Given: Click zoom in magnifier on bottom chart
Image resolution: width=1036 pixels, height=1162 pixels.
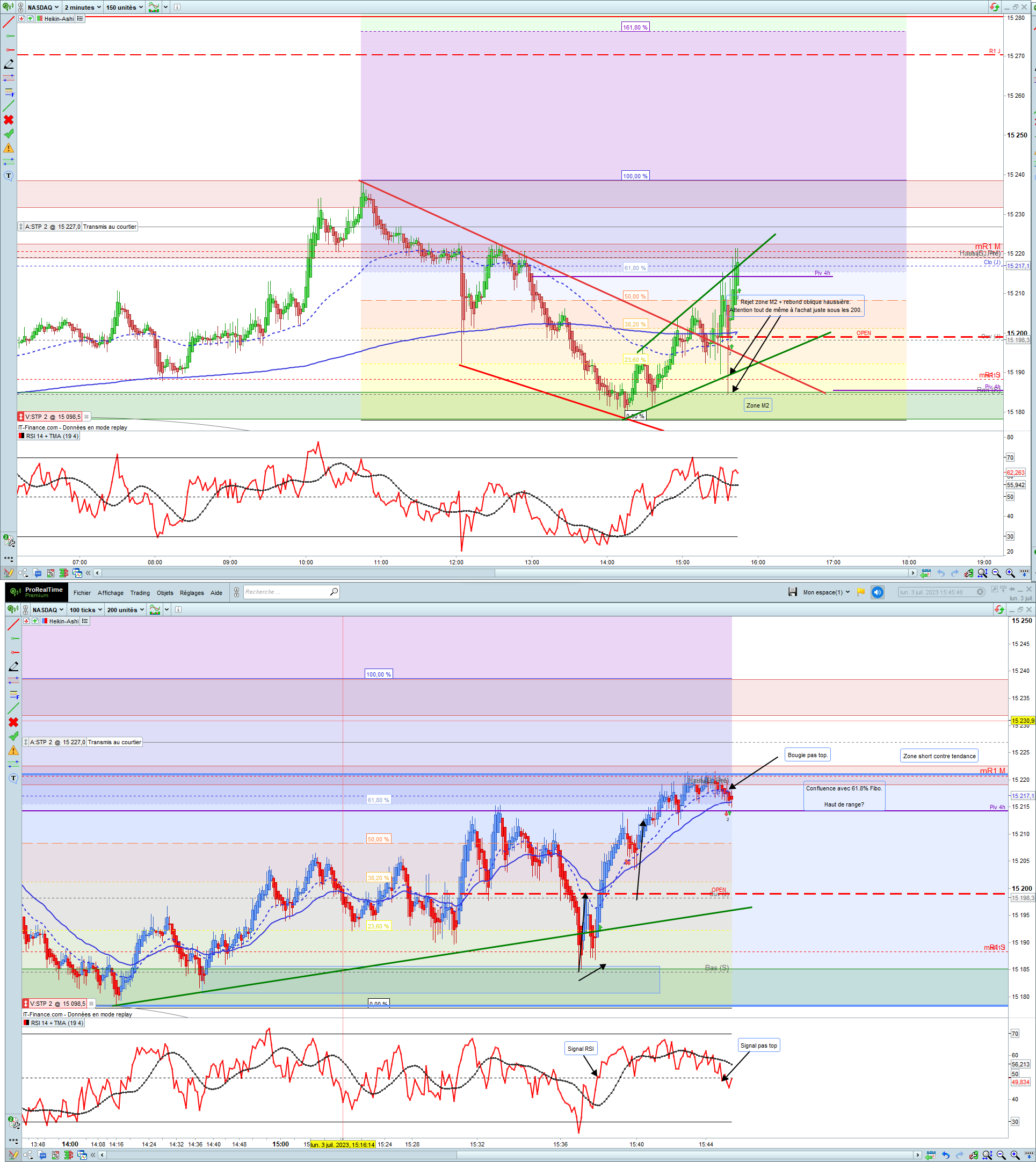Looking at the screenshot, I should (x=1015, y=1155).
